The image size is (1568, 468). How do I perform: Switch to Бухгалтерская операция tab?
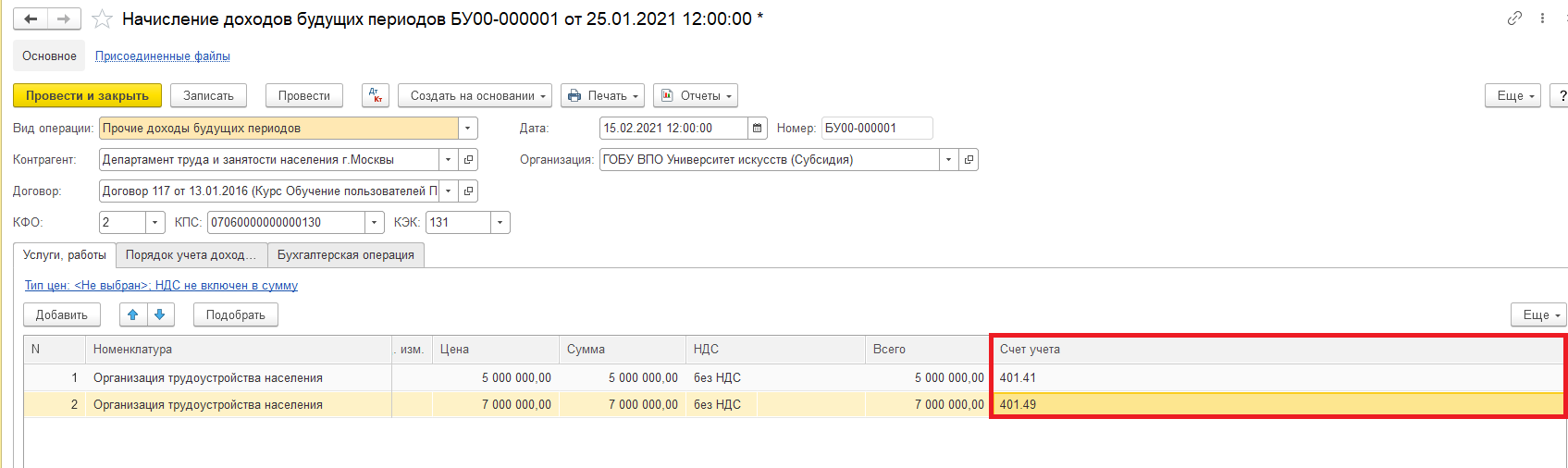[x=346, y=254]
